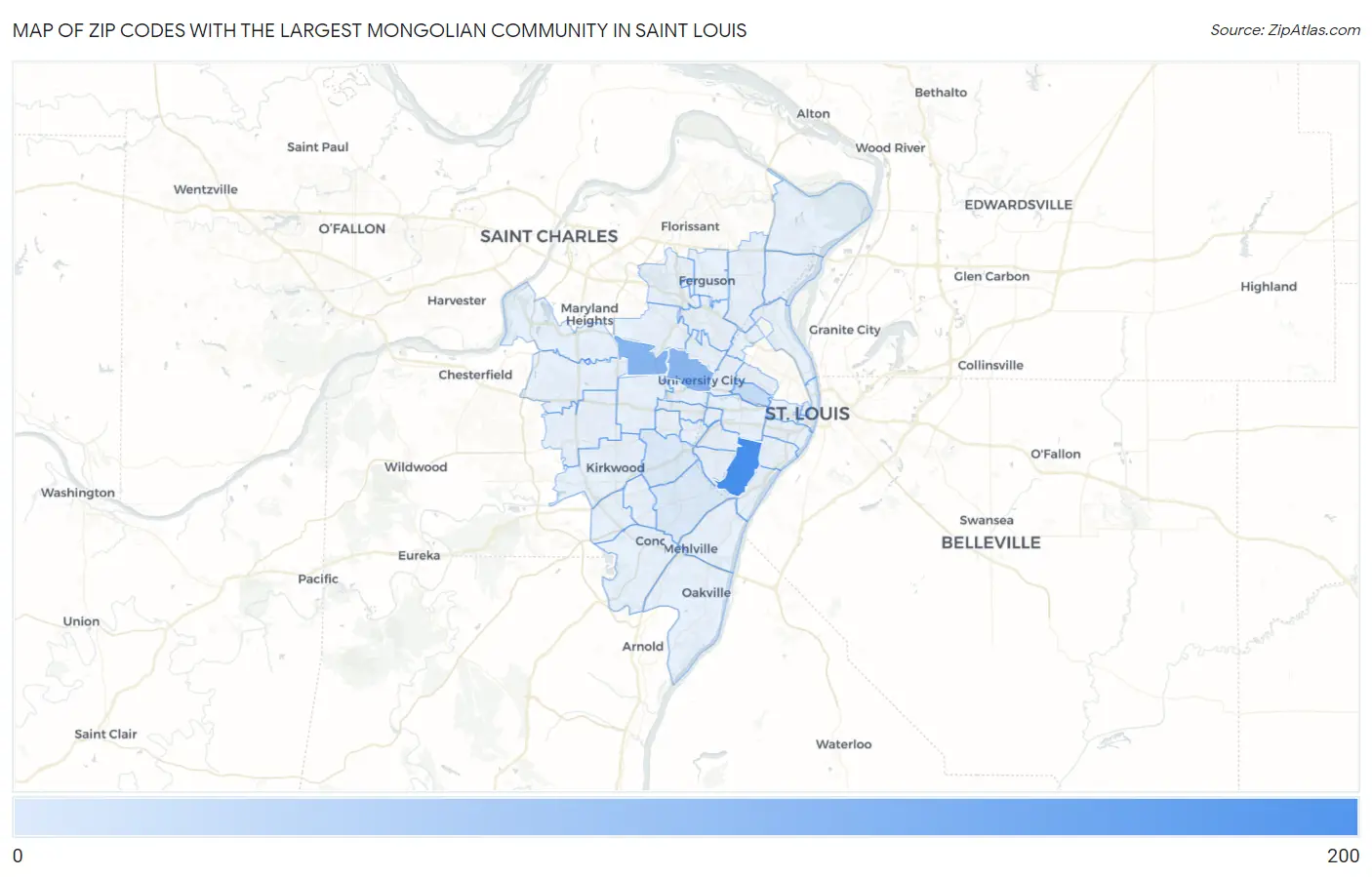Click the 'SAINT CHARLES' label on map
The height and width of the screenshot is (877, 1372).
548,236
